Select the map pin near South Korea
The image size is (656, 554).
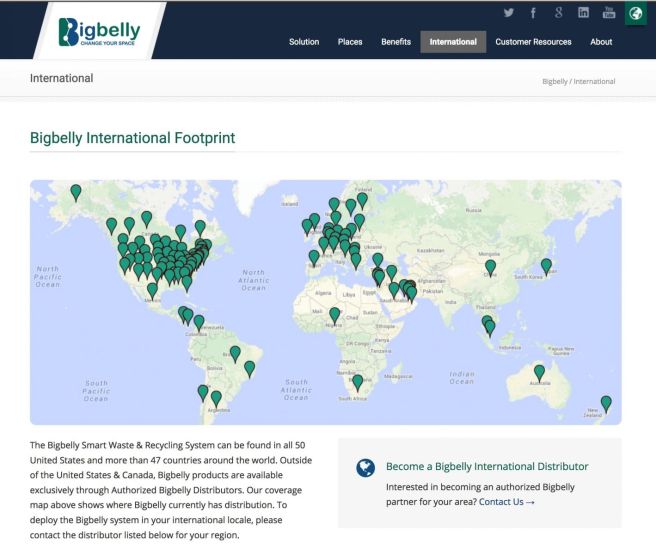point(546,265)
